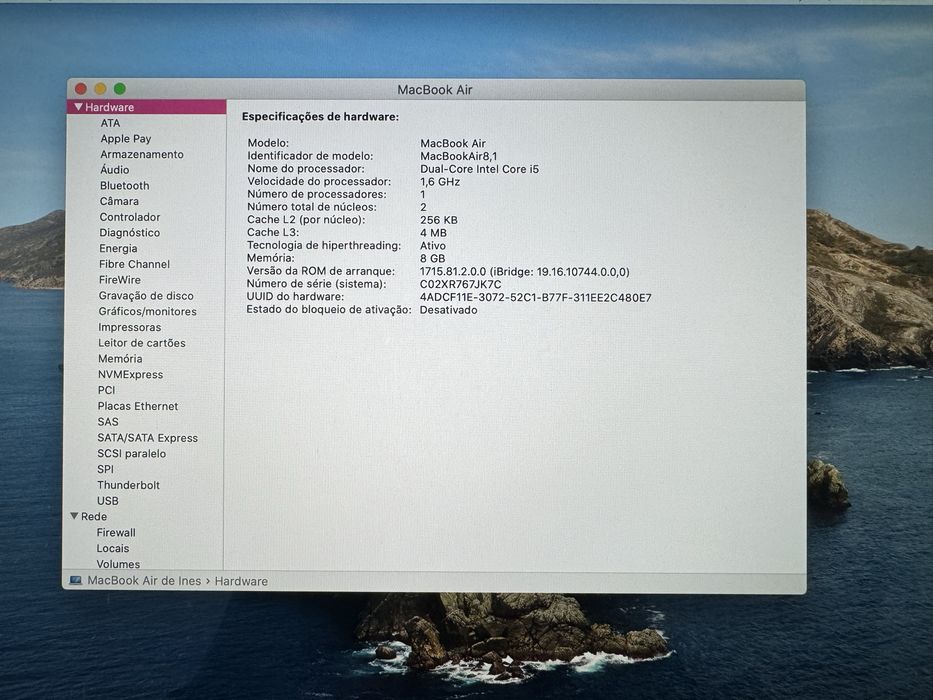The width and height of the screenshot is (933, 700).
Task: Click the boot ROM version value
Action: (x=524, y=272)
